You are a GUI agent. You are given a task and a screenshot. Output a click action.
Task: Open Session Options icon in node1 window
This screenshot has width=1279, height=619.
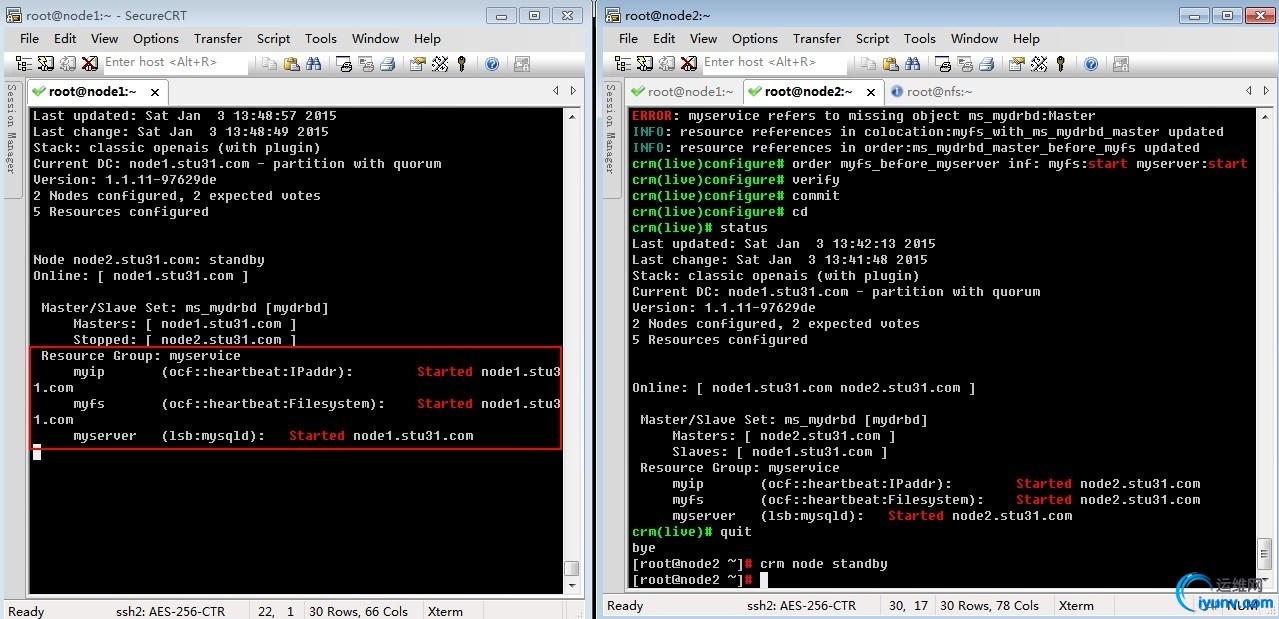[x=417, y=63]
